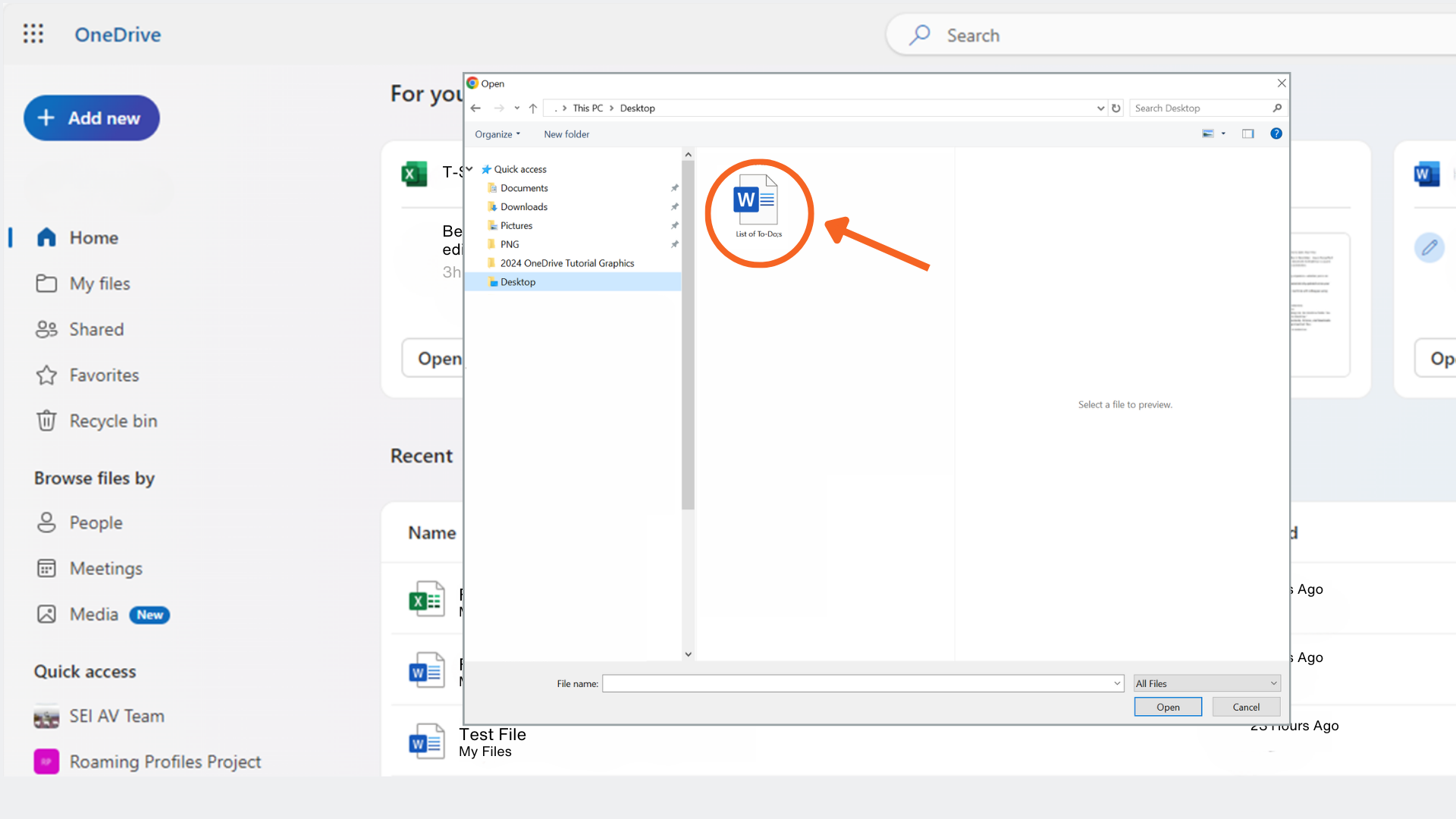
Task: Open the Microsoft 365 app launcher grid
Action: [x=33, y=33]
